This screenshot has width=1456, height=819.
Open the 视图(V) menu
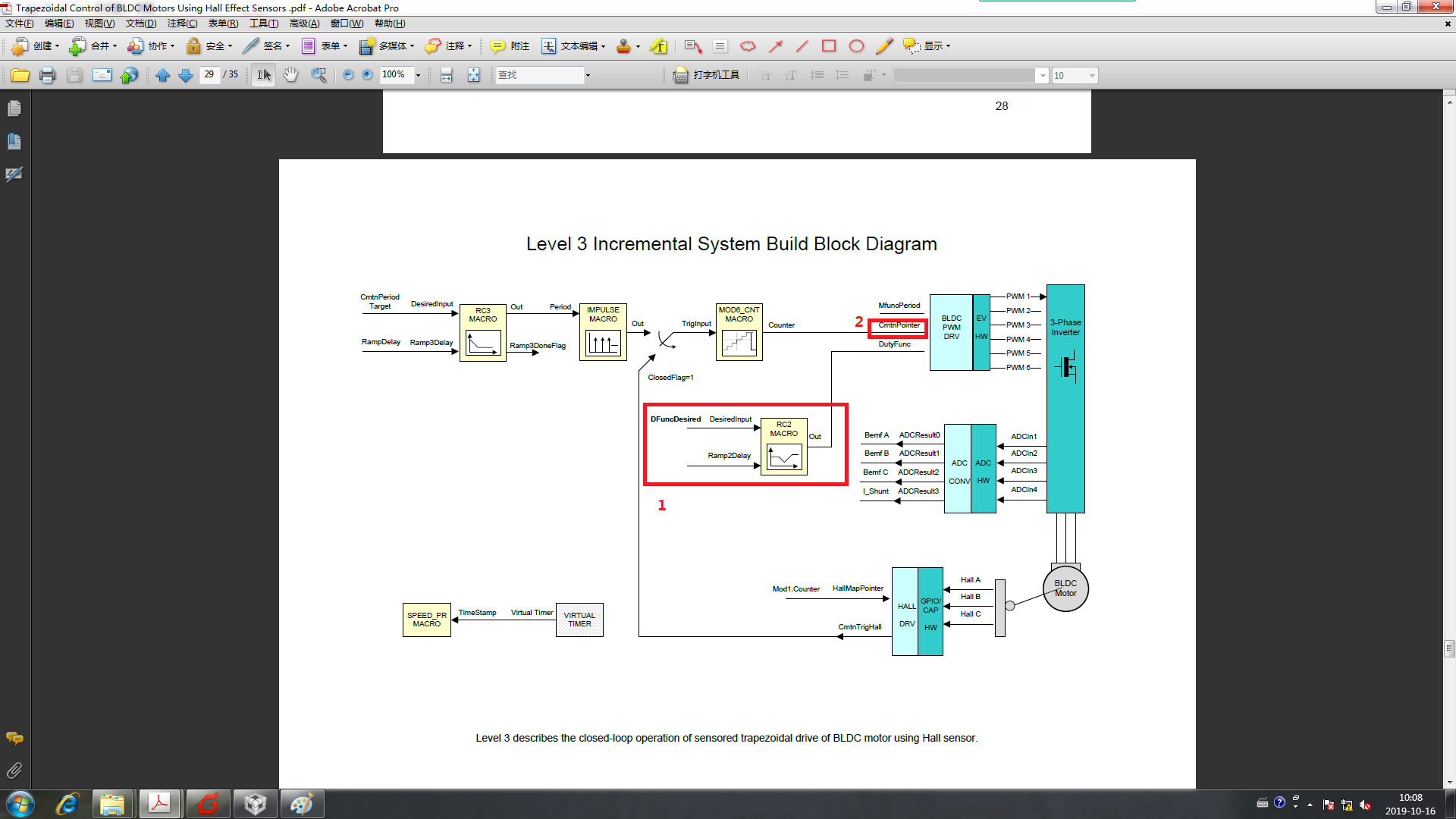[x=99, y=24]
